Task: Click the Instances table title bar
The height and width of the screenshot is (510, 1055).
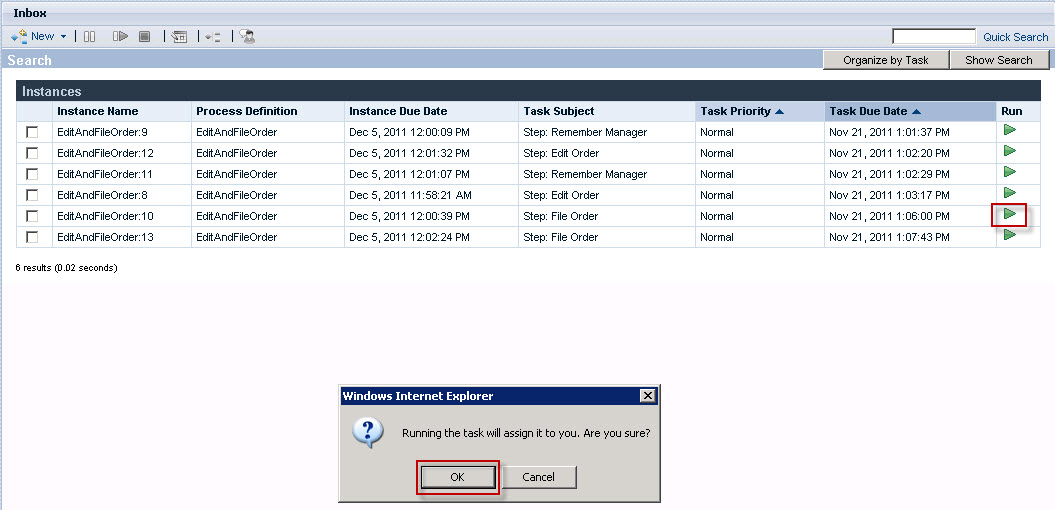Action: [528, 91]
